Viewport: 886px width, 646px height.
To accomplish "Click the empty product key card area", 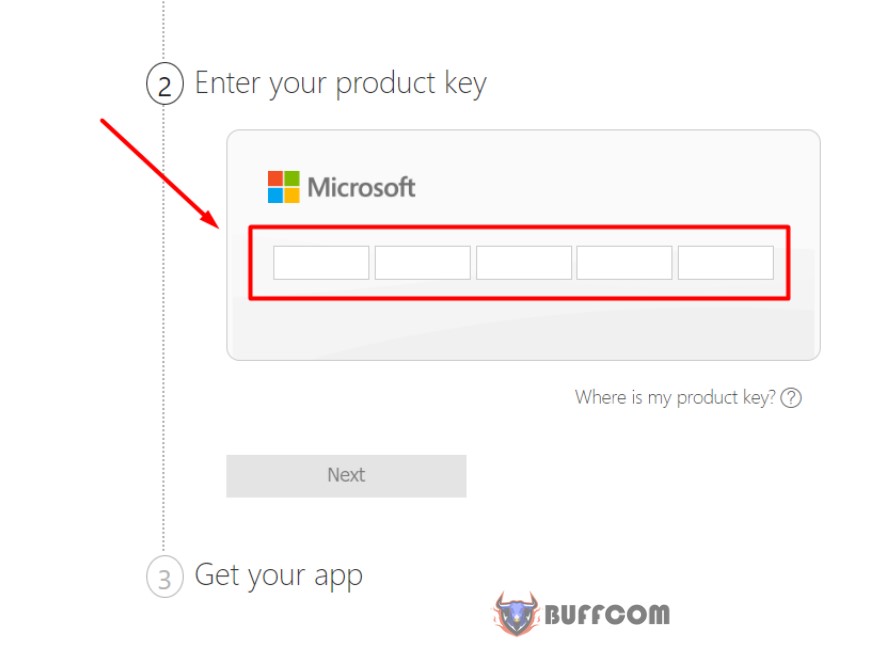I will (x=523, y=329).
